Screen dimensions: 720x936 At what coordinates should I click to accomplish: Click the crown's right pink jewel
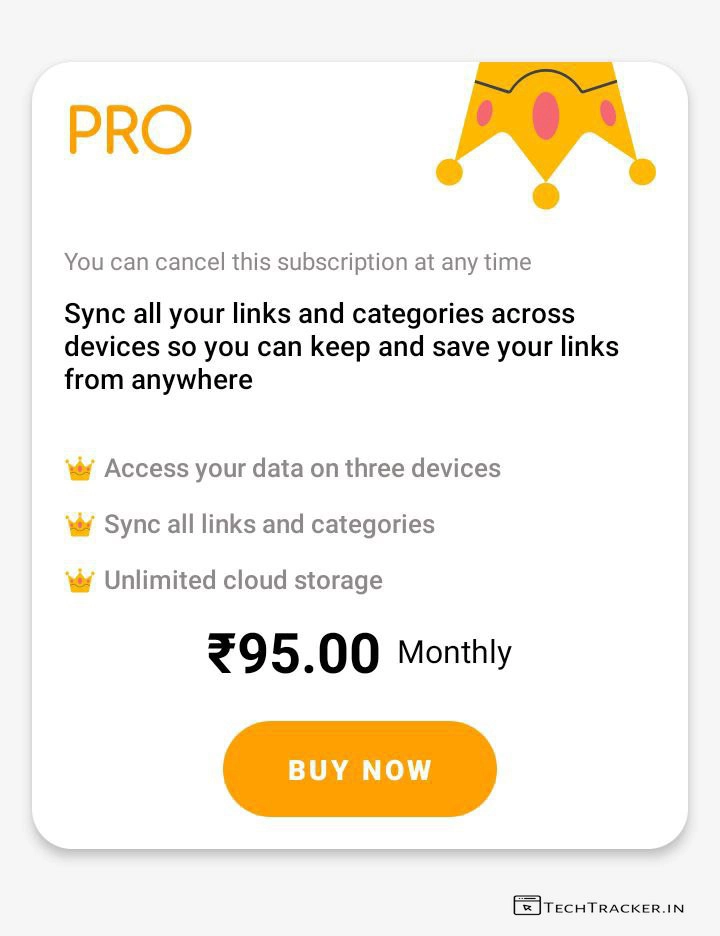(608, 113)
